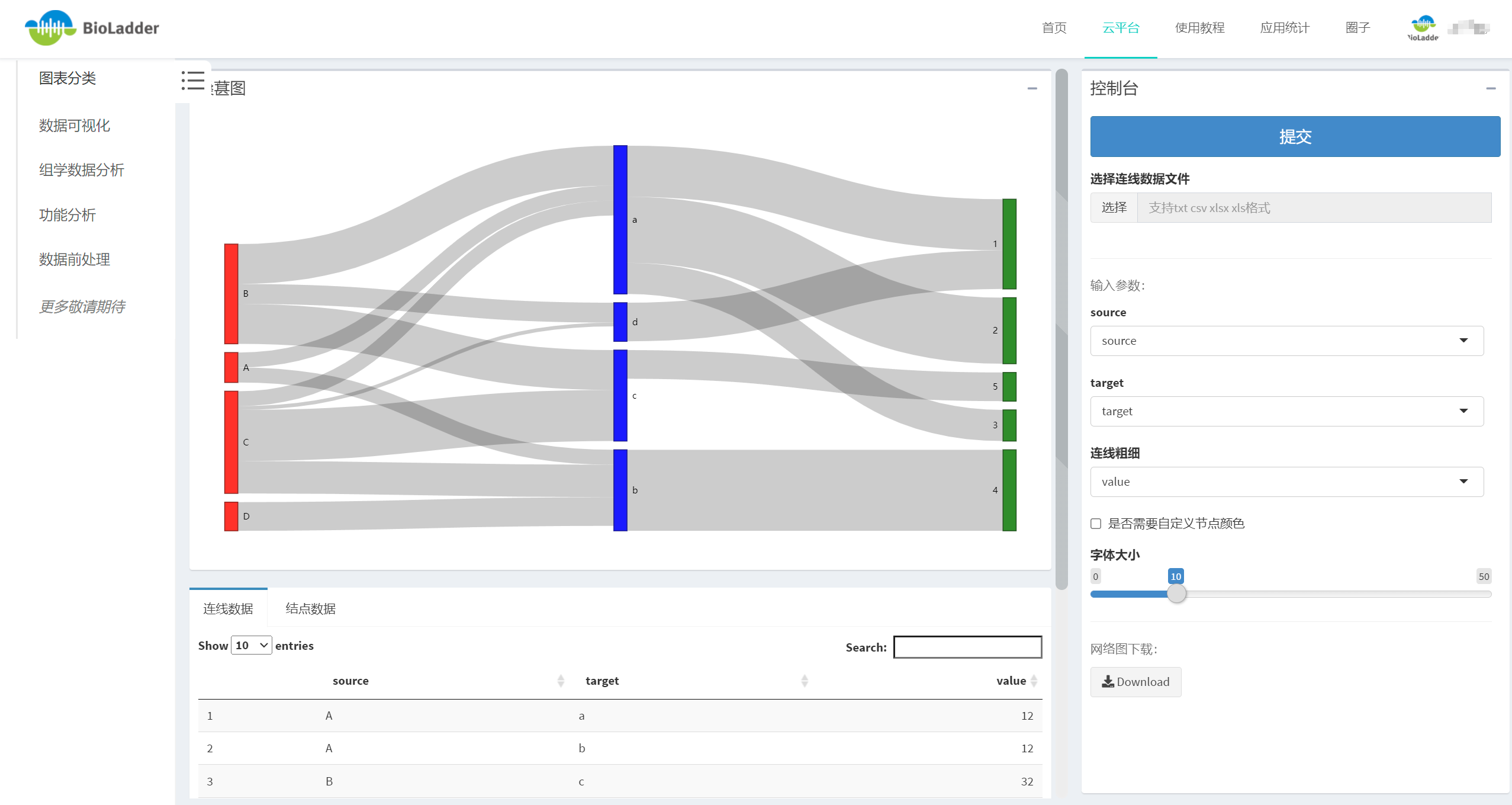The image size is (1512, 805).
Task: Open 组学数据分析 in the sidebar
Action: [x=82, y=170]
